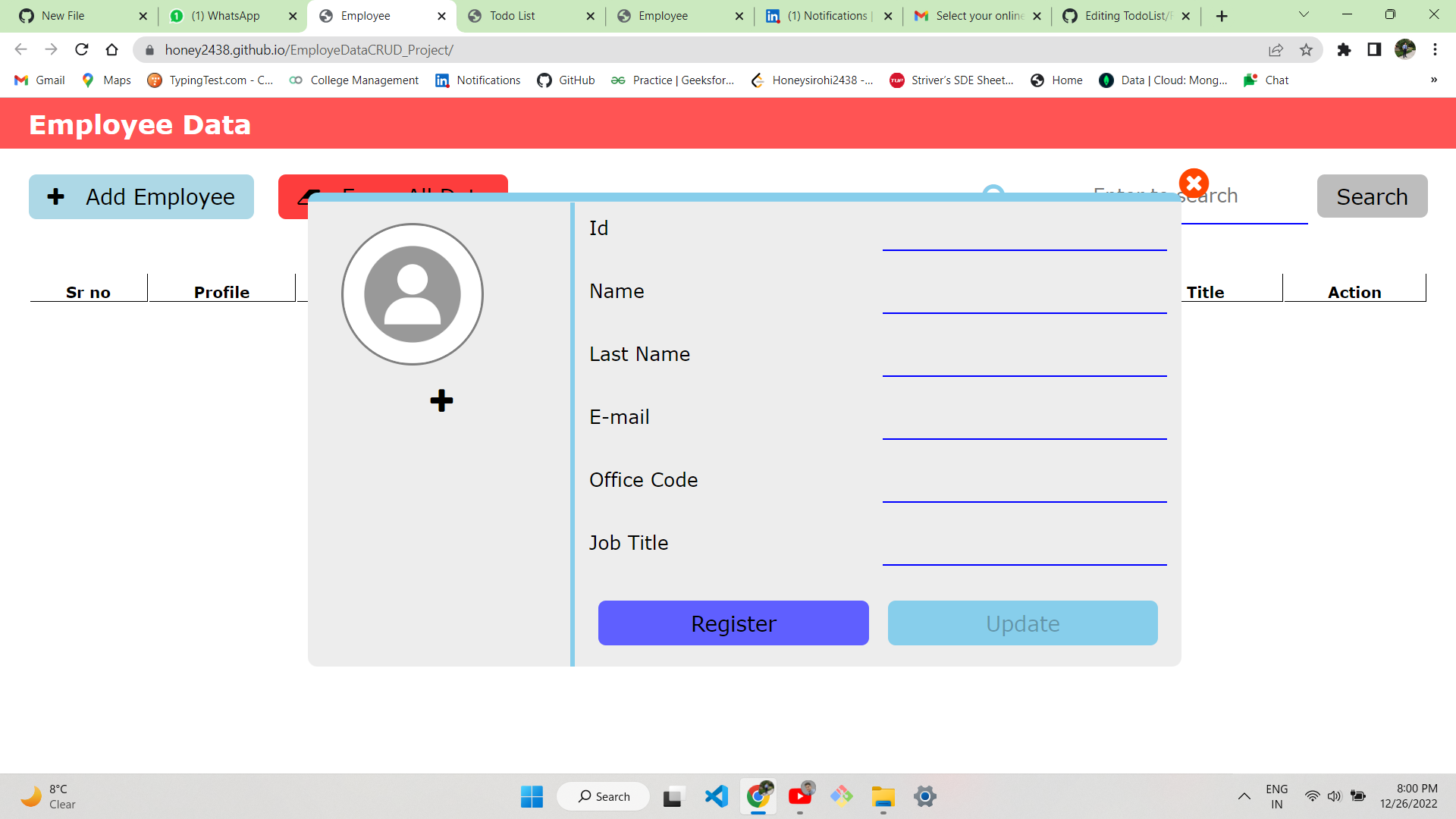Click the gray Search button
Viewport: 1456px width, 819px height.
[1372, 197]
